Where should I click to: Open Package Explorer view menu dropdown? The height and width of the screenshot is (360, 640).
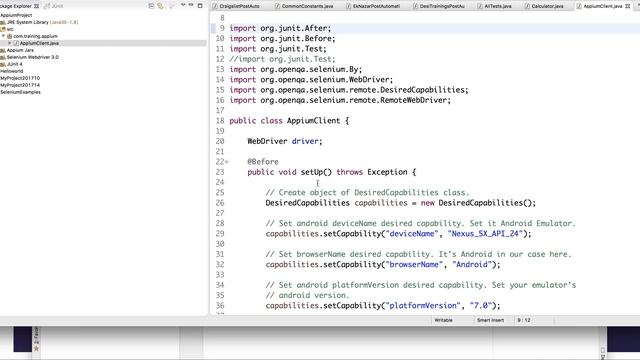183,5
